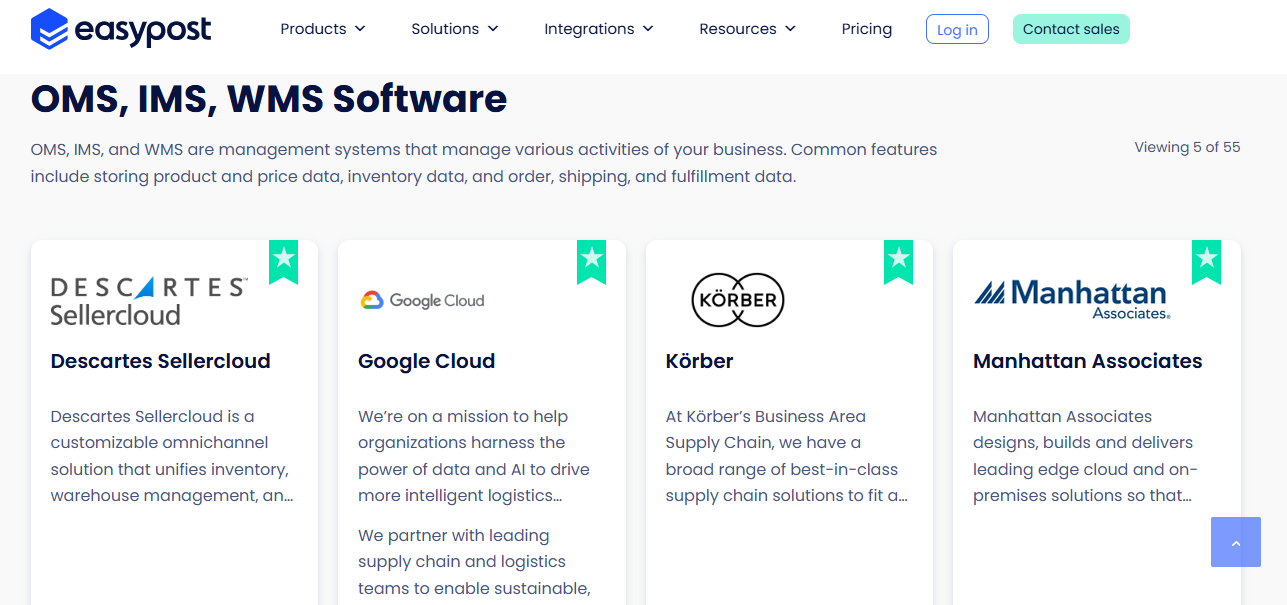Click the 'Viewing 5 of 55' text
The height and width of the screenshot is (605, 1287).
click(1187, 147)
